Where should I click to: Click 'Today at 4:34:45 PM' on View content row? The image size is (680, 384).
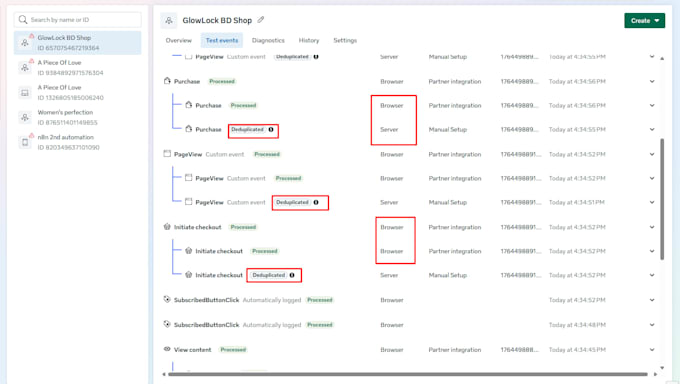coord(577,350)
